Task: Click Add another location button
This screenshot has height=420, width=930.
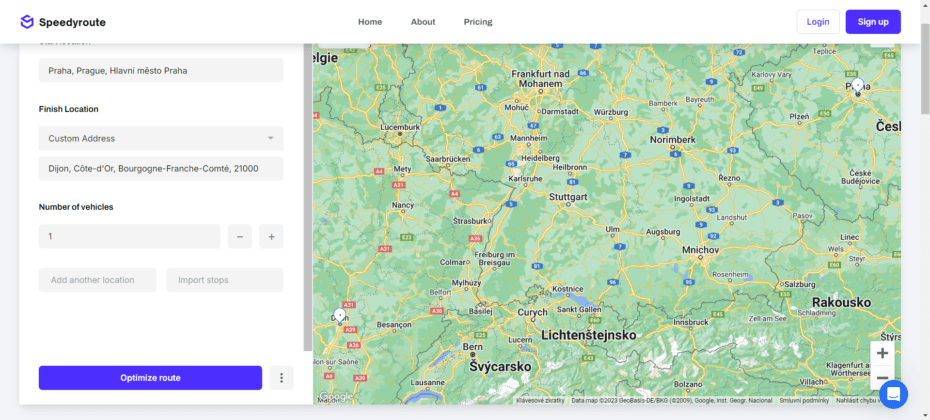Action: click(x=98, y=280)
